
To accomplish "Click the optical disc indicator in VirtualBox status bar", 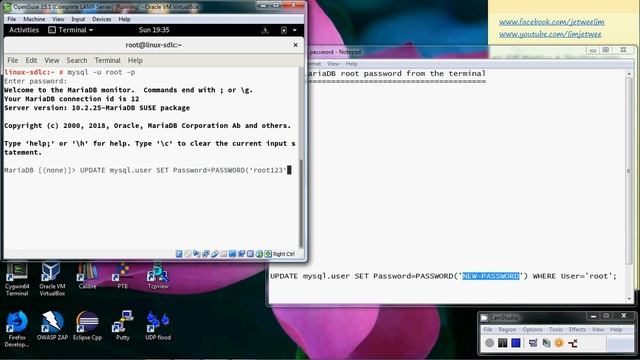I will click(188, 254).
